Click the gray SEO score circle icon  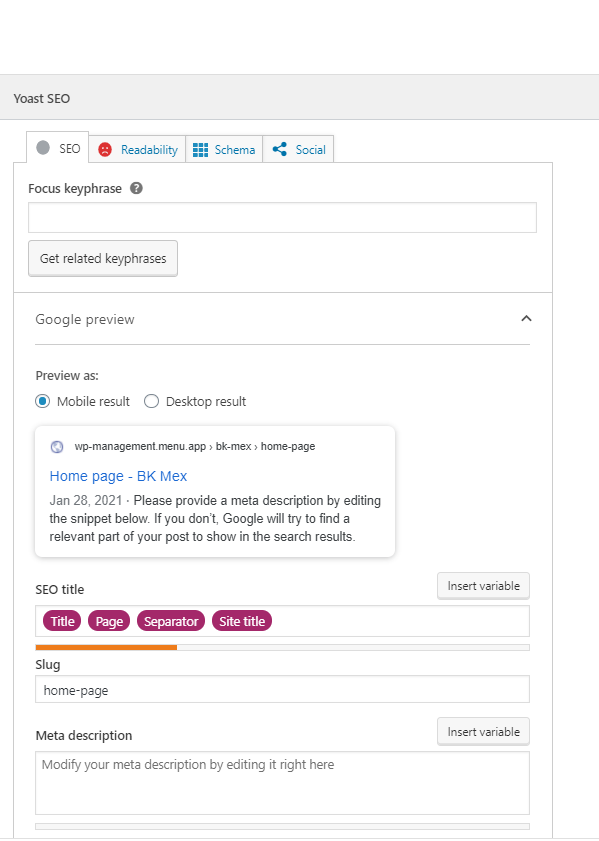[x=43, y=148]
